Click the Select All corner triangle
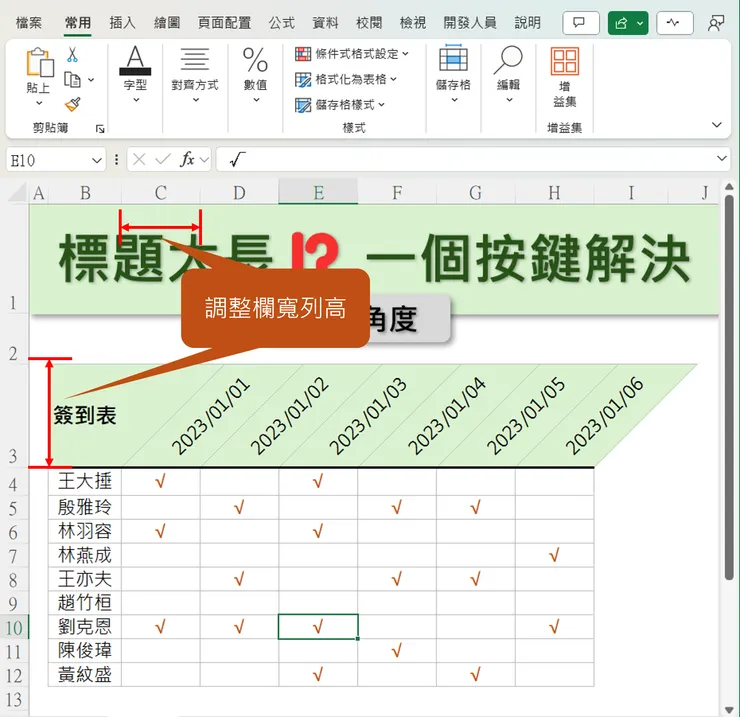The height and width of the screenshot is (717, 740). (18, 193)
